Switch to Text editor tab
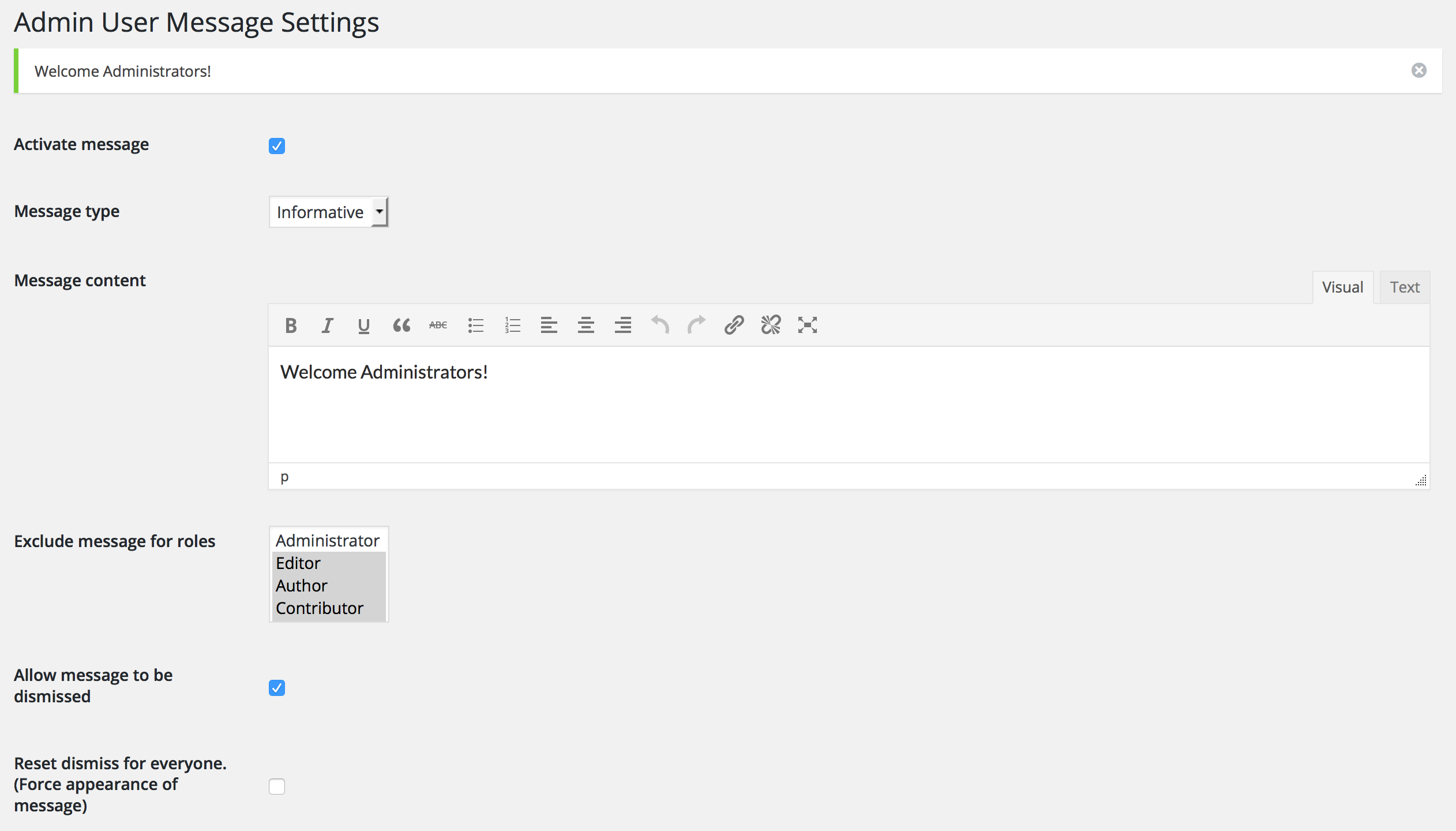The height and width of the screenshot is (831, 1456). tap(1405, 287)
